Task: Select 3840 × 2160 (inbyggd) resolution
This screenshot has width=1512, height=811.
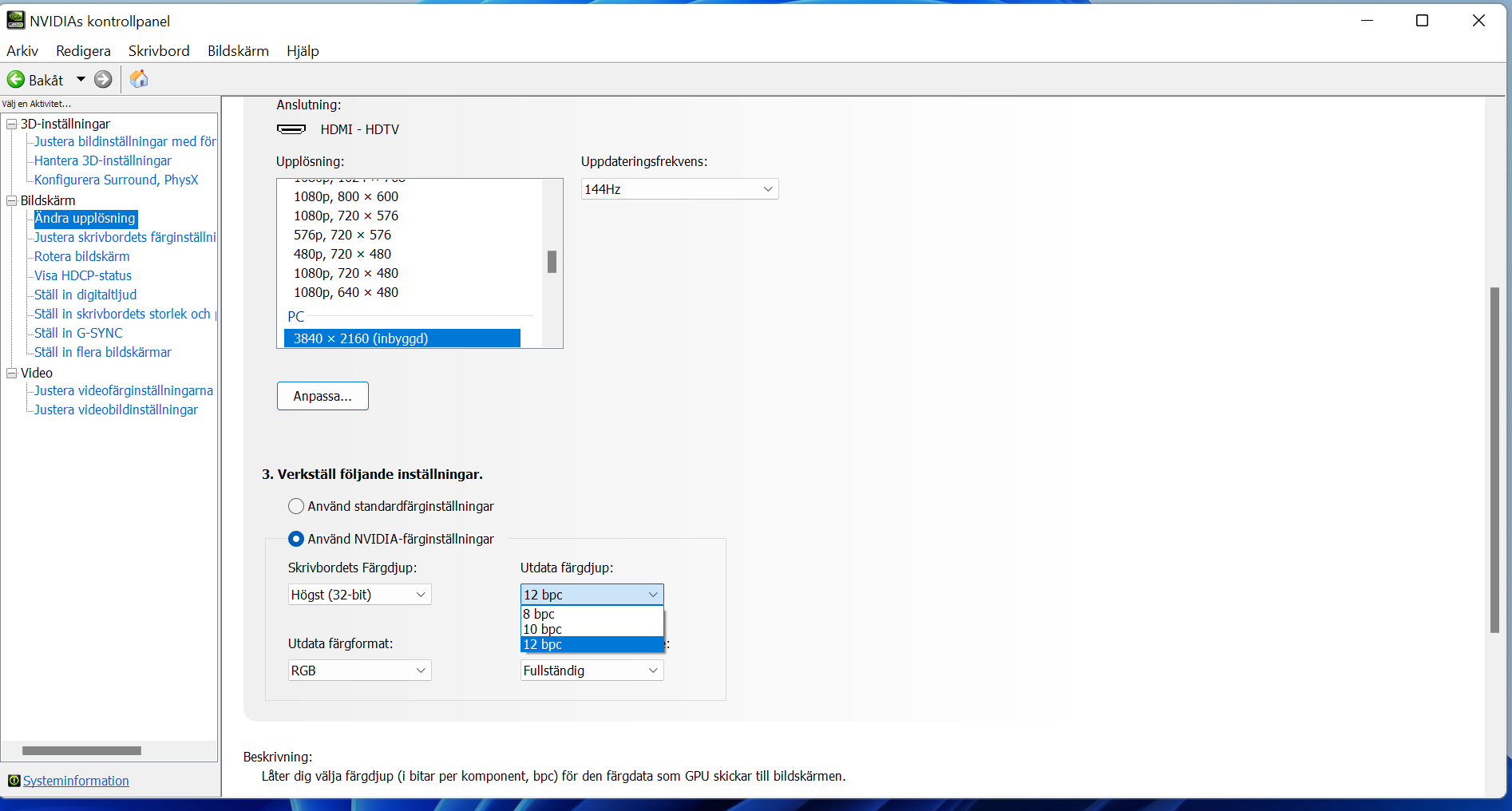Action: click(x=402, y=338)
